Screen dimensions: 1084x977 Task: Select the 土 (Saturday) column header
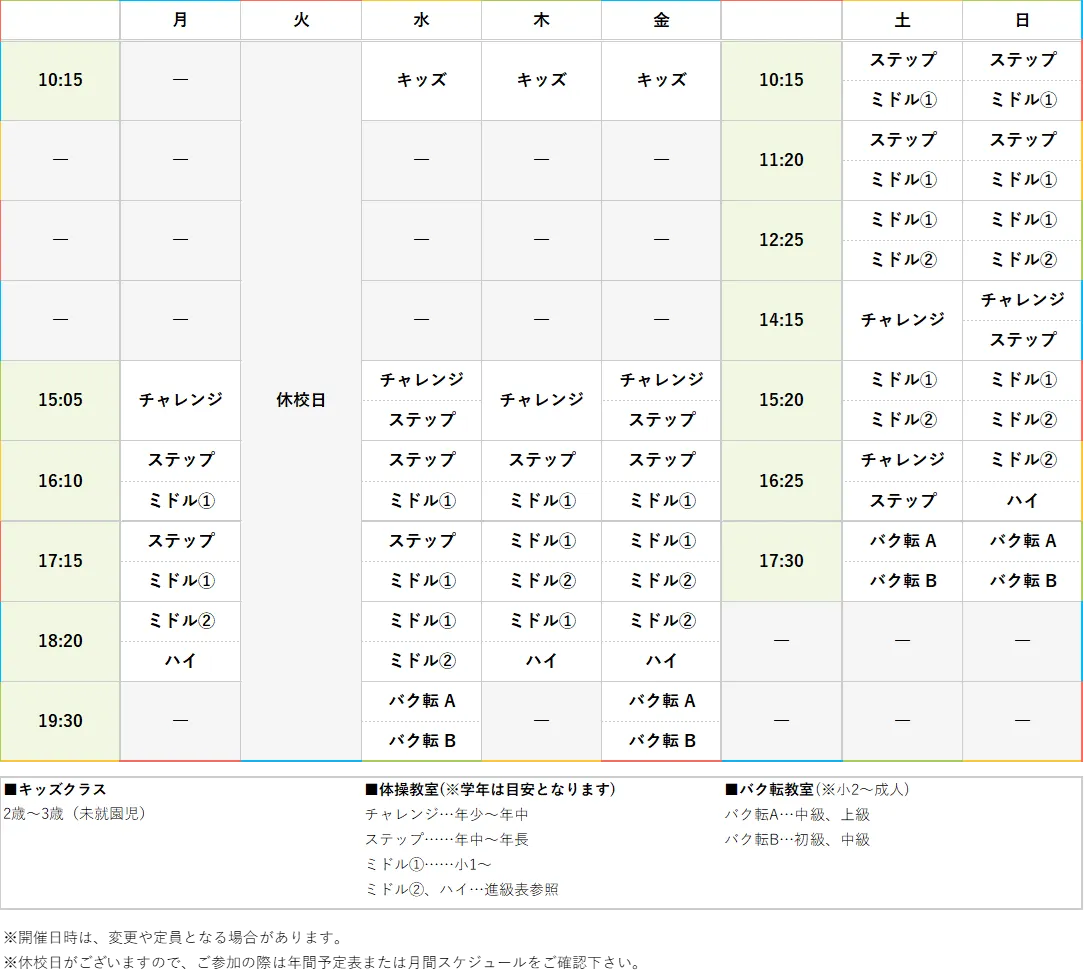point(901,20)
